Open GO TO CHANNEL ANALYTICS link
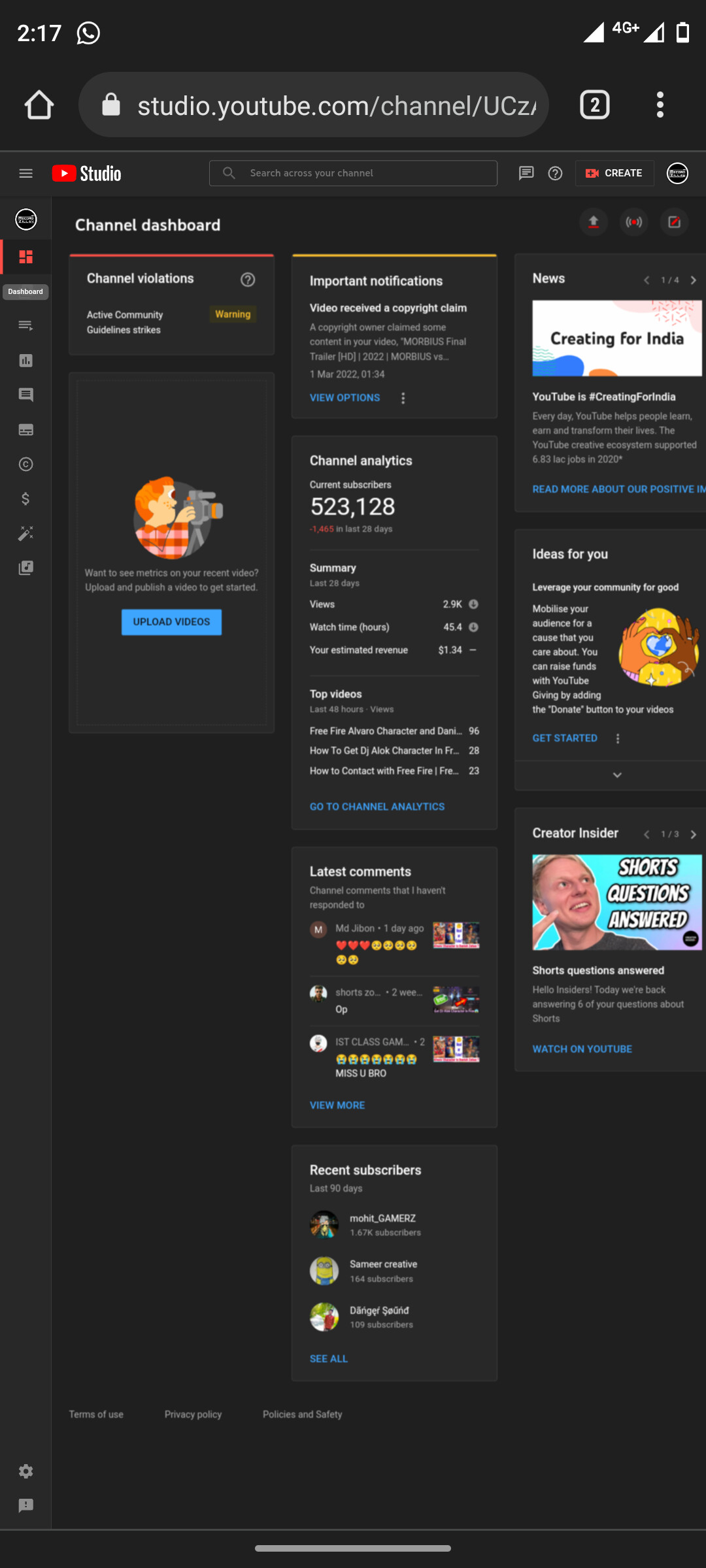Viewport: 706px width, 1568px height. (x=377, y=807)
